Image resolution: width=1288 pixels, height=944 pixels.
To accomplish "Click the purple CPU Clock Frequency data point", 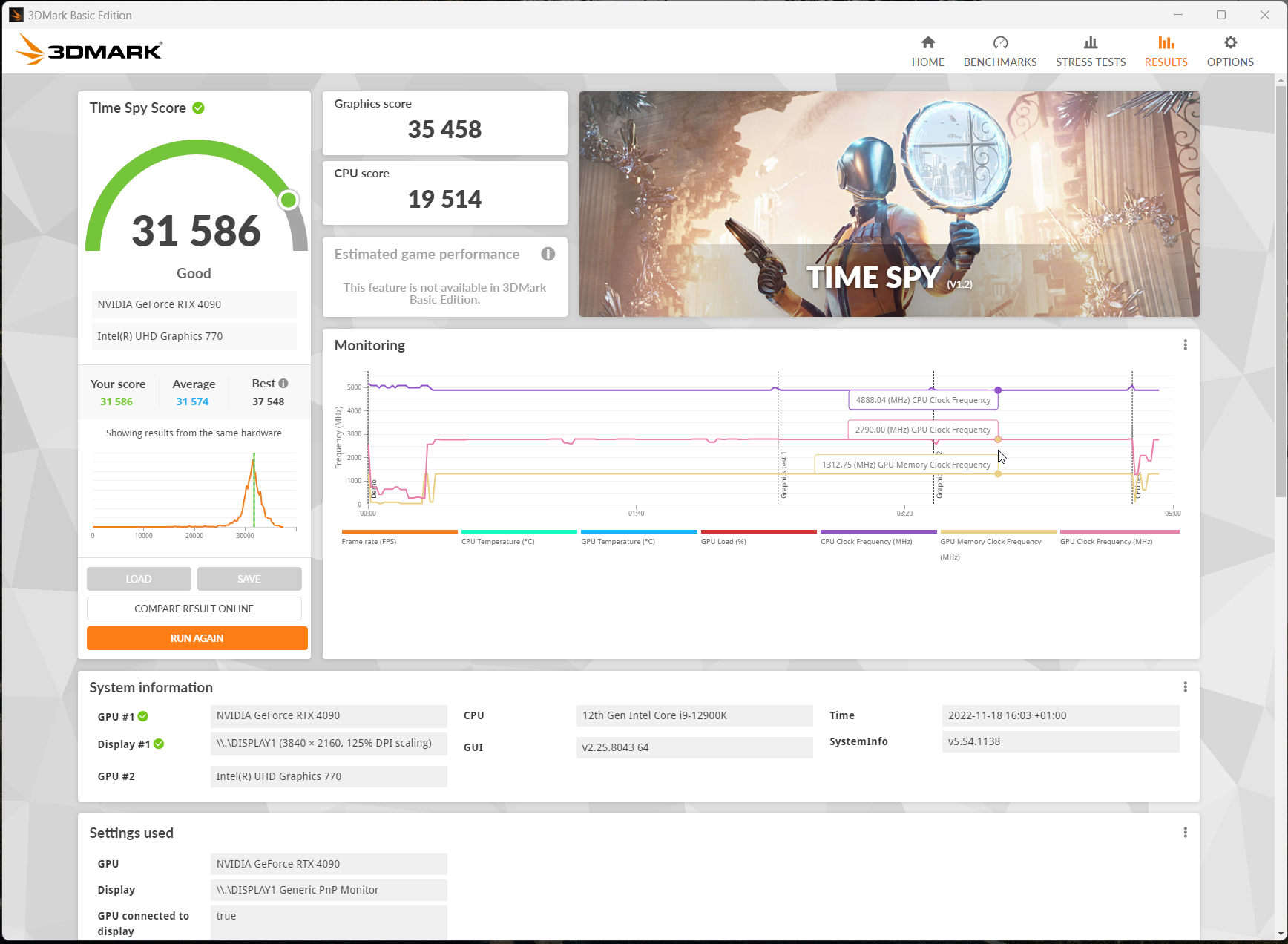I will point(998,390).
